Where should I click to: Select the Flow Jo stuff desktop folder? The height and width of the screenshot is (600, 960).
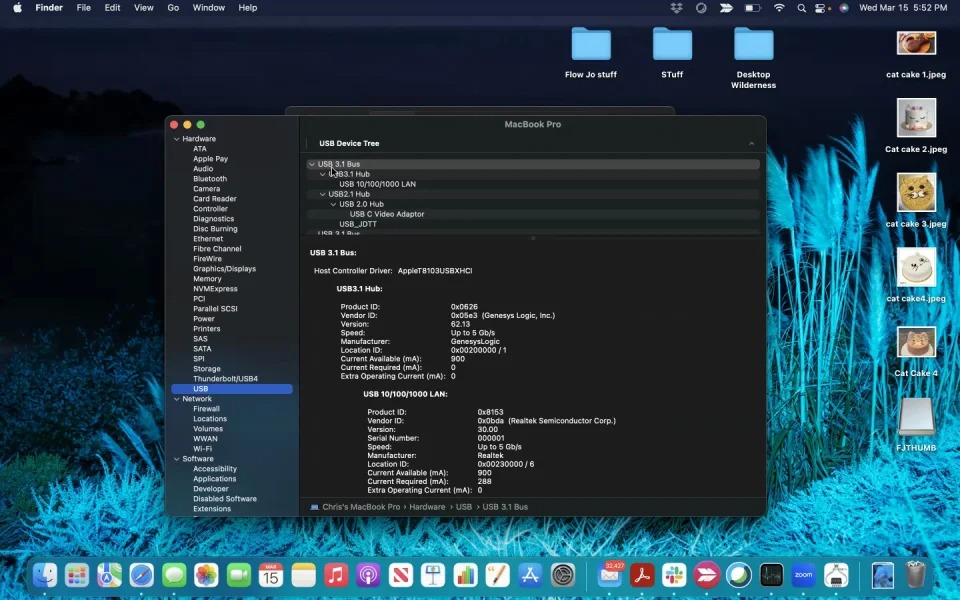click(x=591, y=53)
